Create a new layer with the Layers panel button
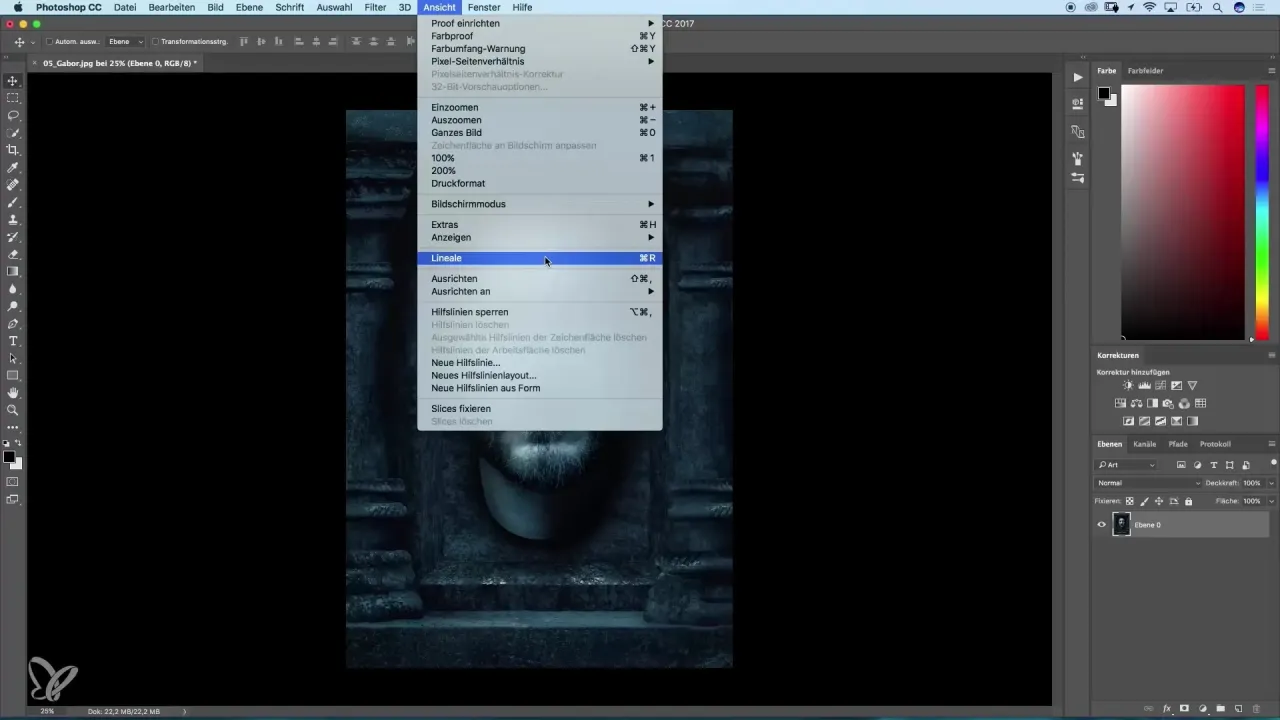Screen dimensions: 1280x720 (1238, 707)
